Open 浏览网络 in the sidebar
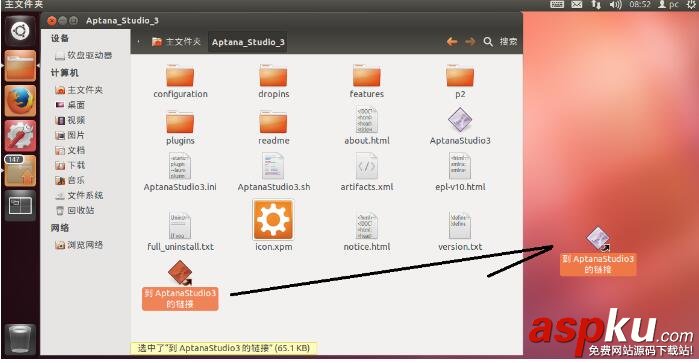 tap(79, 245)
